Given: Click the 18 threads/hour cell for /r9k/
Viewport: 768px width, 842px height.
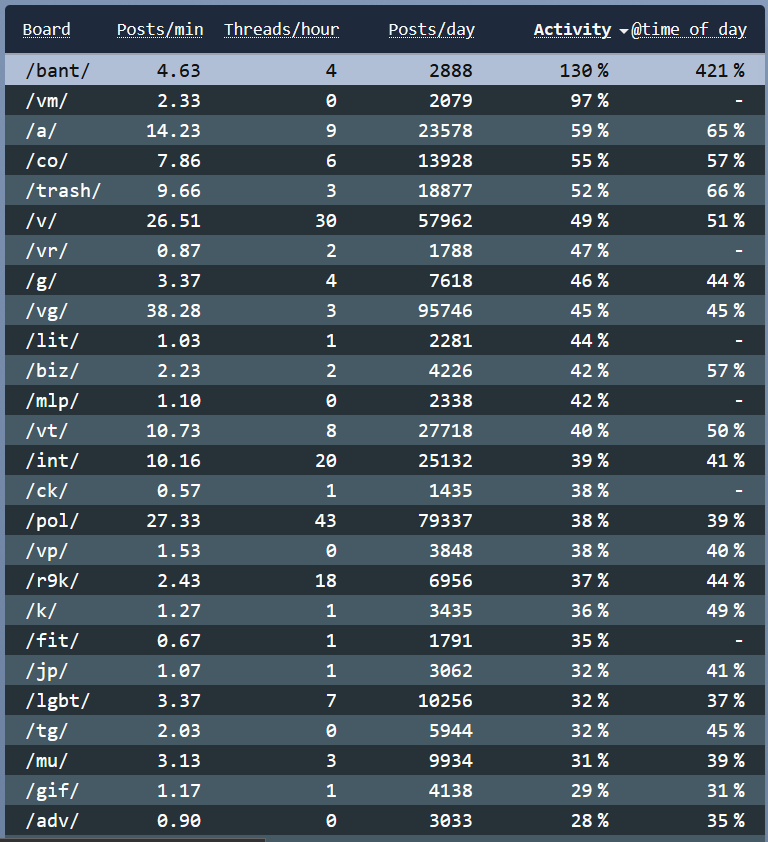Looking at the screenshot, I should 326,581.
